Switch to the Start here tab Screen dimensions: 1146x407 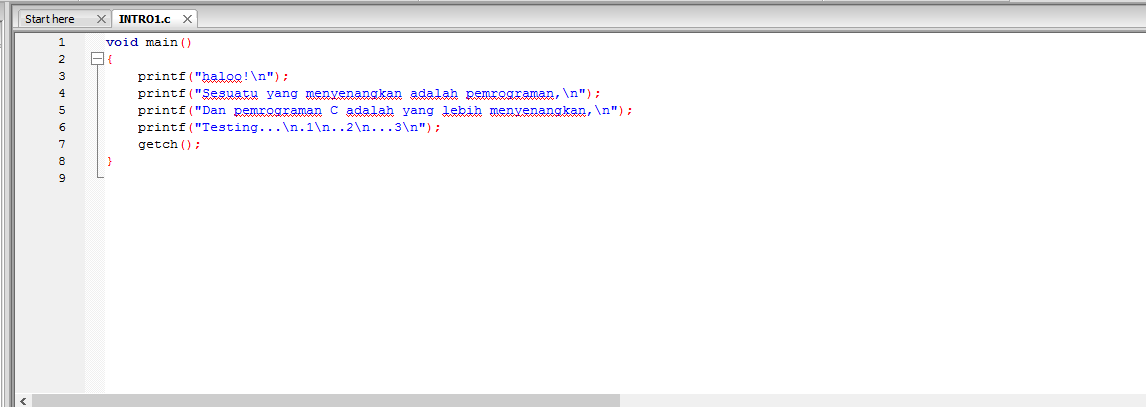pos(50,19)
